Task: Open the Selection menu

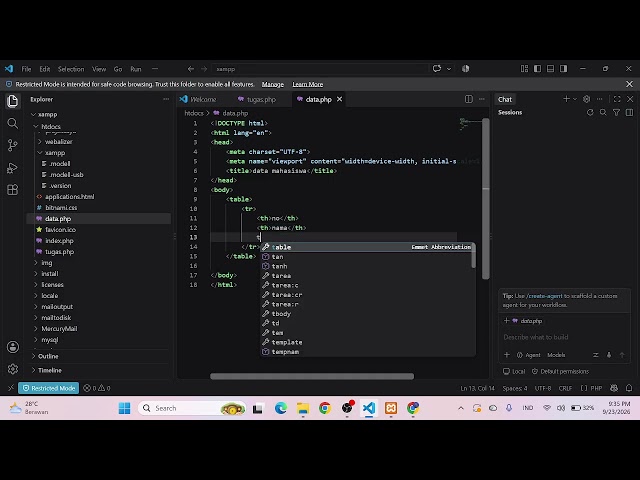Action: 71,69
